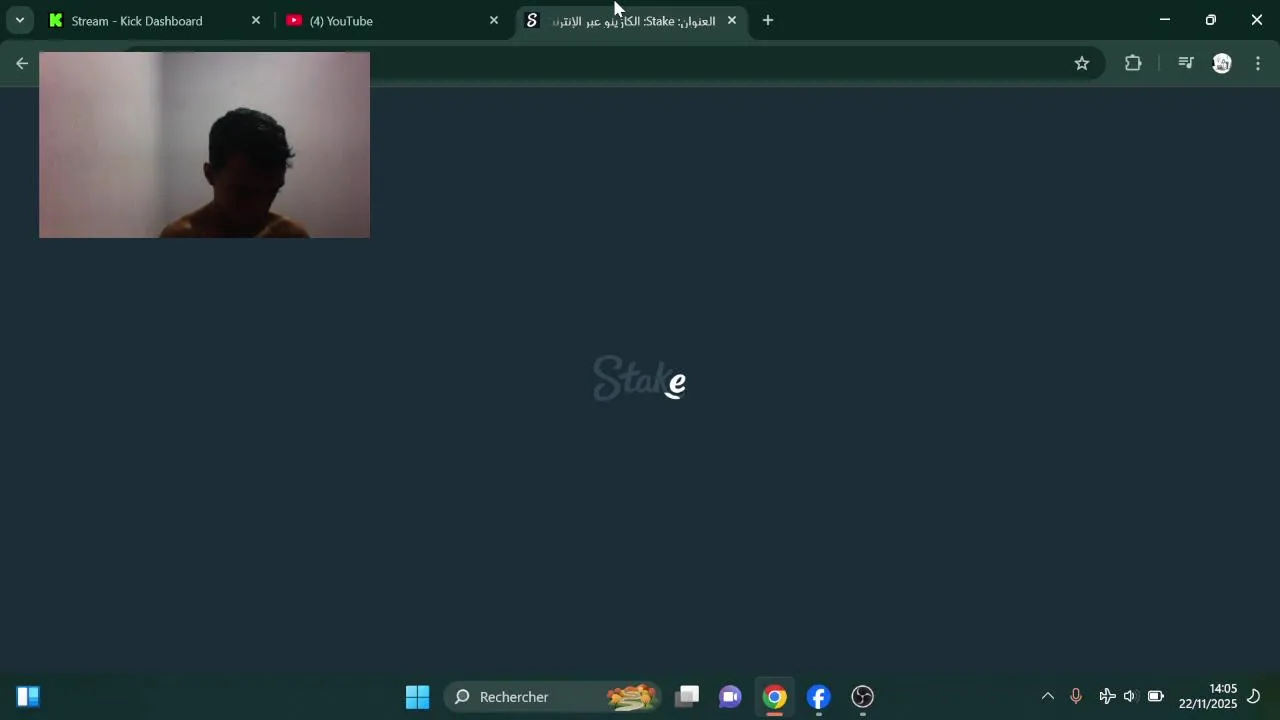Click the airplane mode tray icon
This screenshot has width=1280, height=720.
(x=1107, y=696)
